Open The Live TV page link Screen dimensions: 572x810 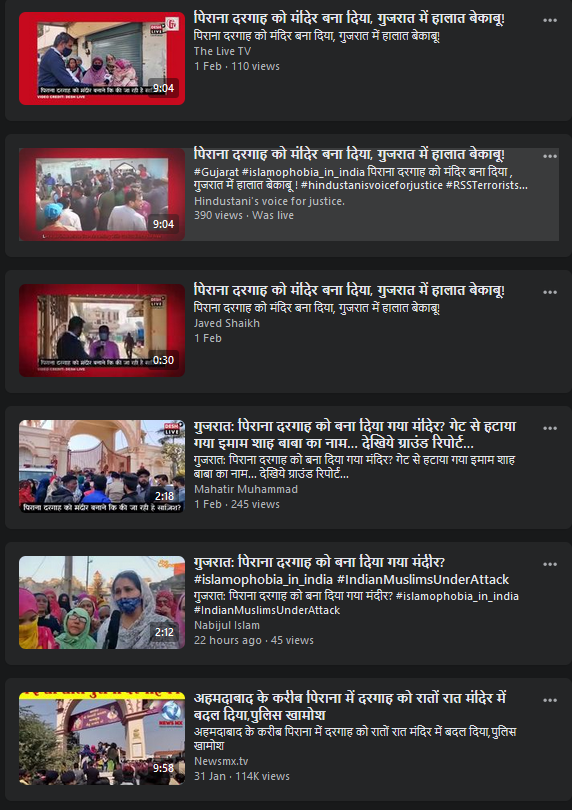222,51
